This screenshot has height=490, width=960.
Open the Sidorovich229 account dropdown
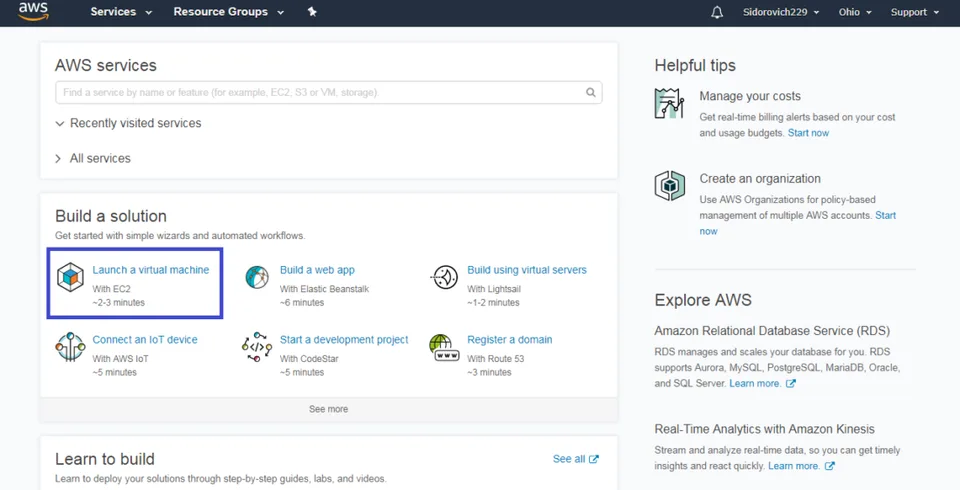tap(781, 12)
